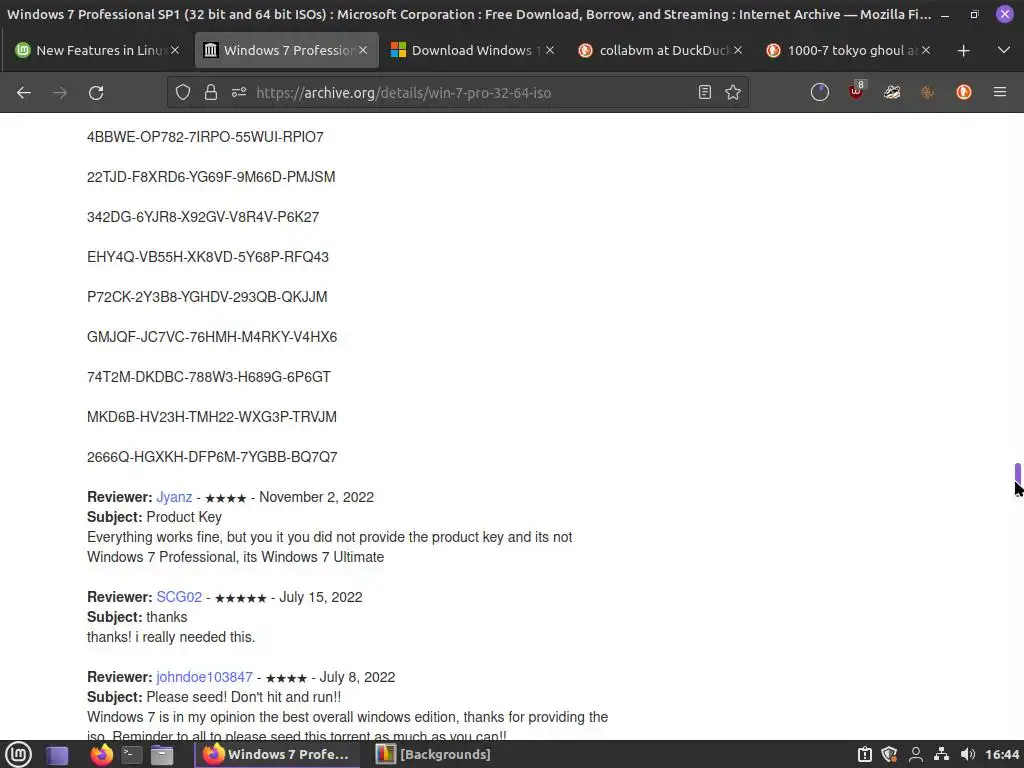Click the circular container extension icon
Image resolution: width=1024 pixels, height=768 pixels.
click(820, 93)
